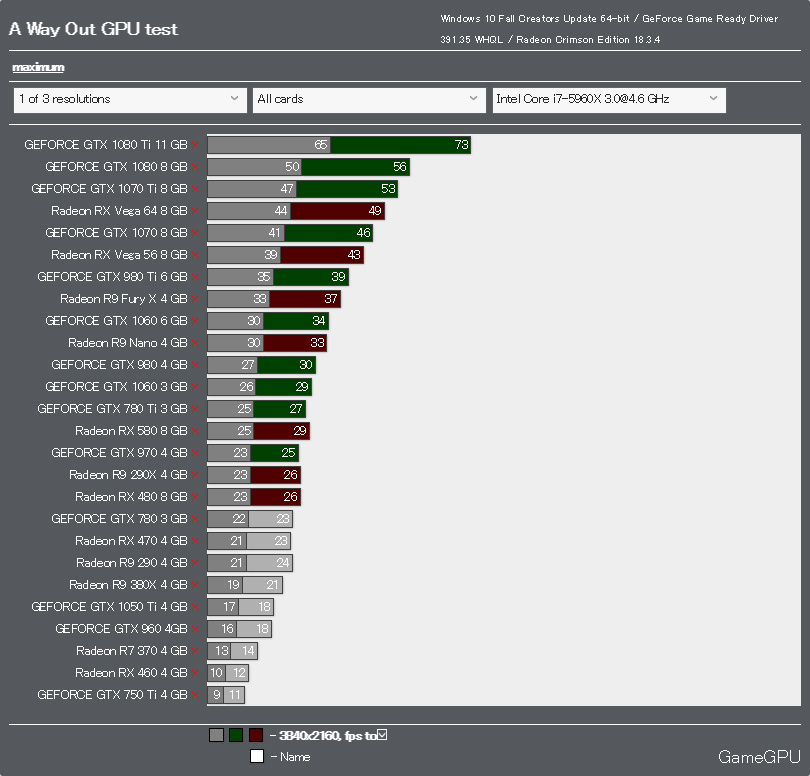The image size is (810, 776).
Task: Select the 'maximum' quality tab
Action: click(x=38, y=67)
